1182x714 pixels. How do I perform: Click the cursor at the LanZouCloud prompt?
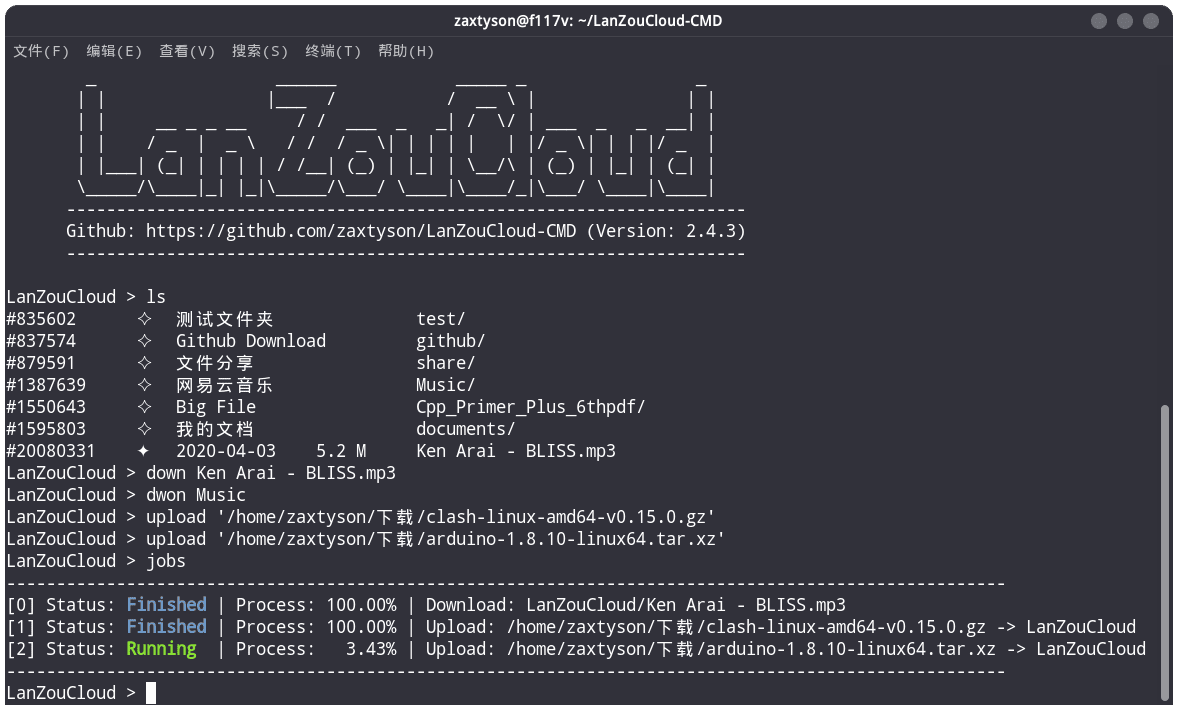151,693
